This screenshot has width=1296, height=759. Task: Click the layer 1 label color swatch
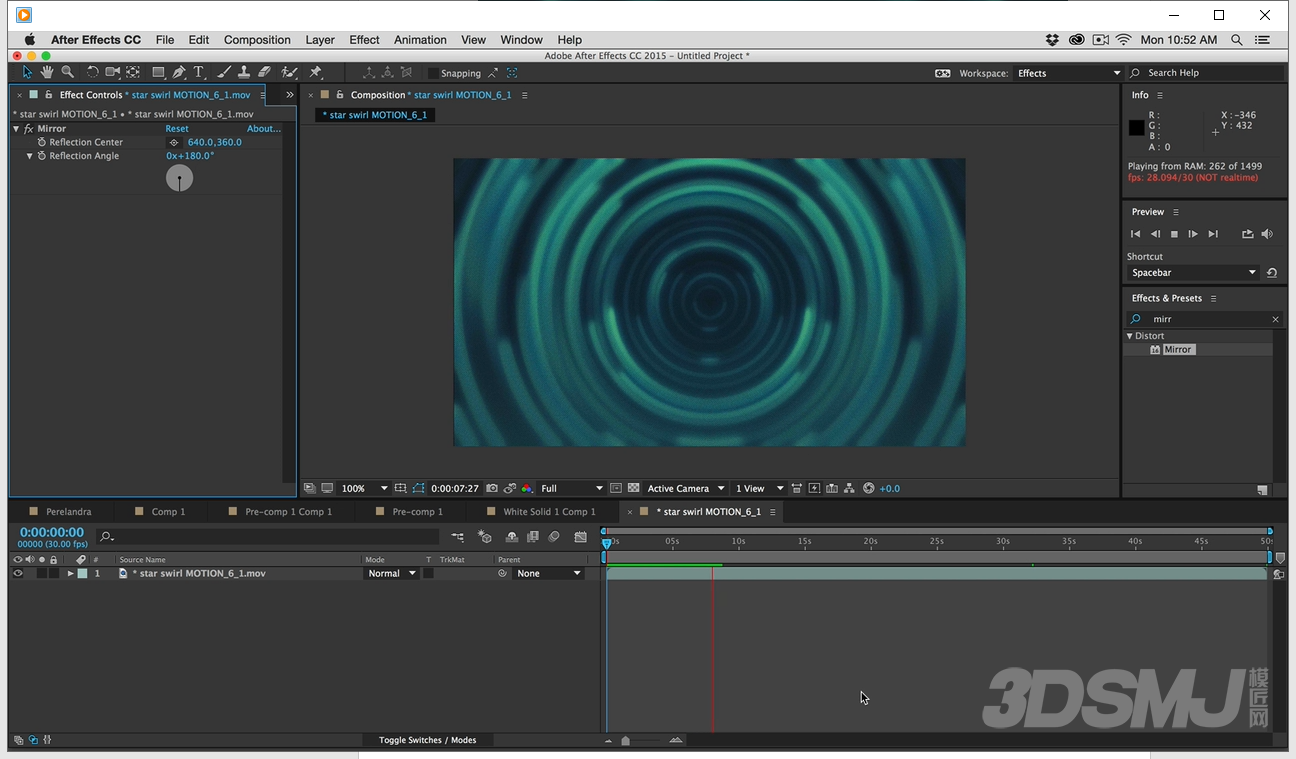pyautogui.click(x=82, y=573)
